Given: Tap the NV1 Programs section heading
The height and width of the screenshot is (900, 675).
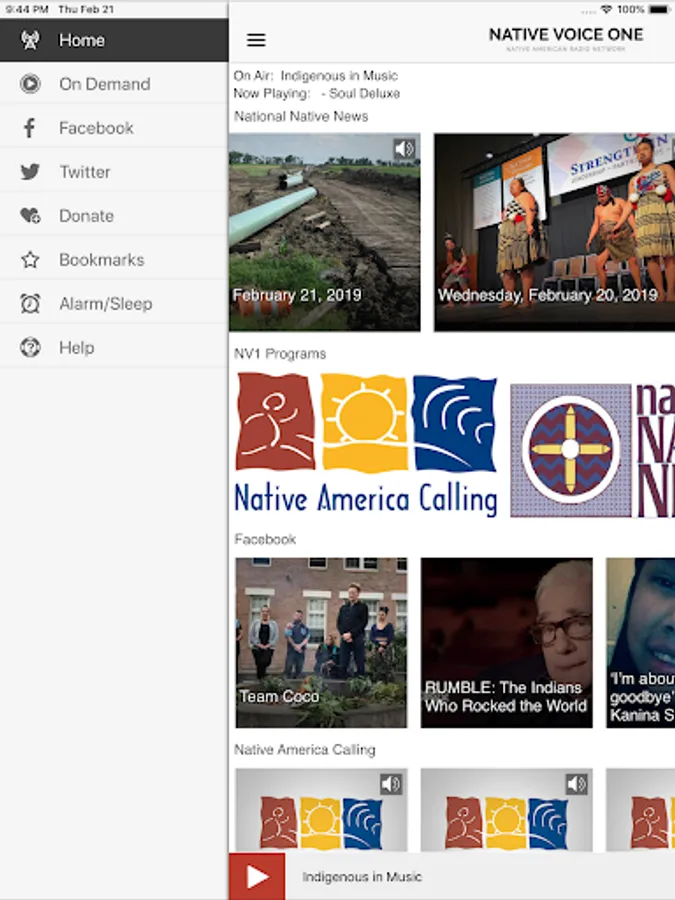Looking at the screenshot, I should 280,354.
